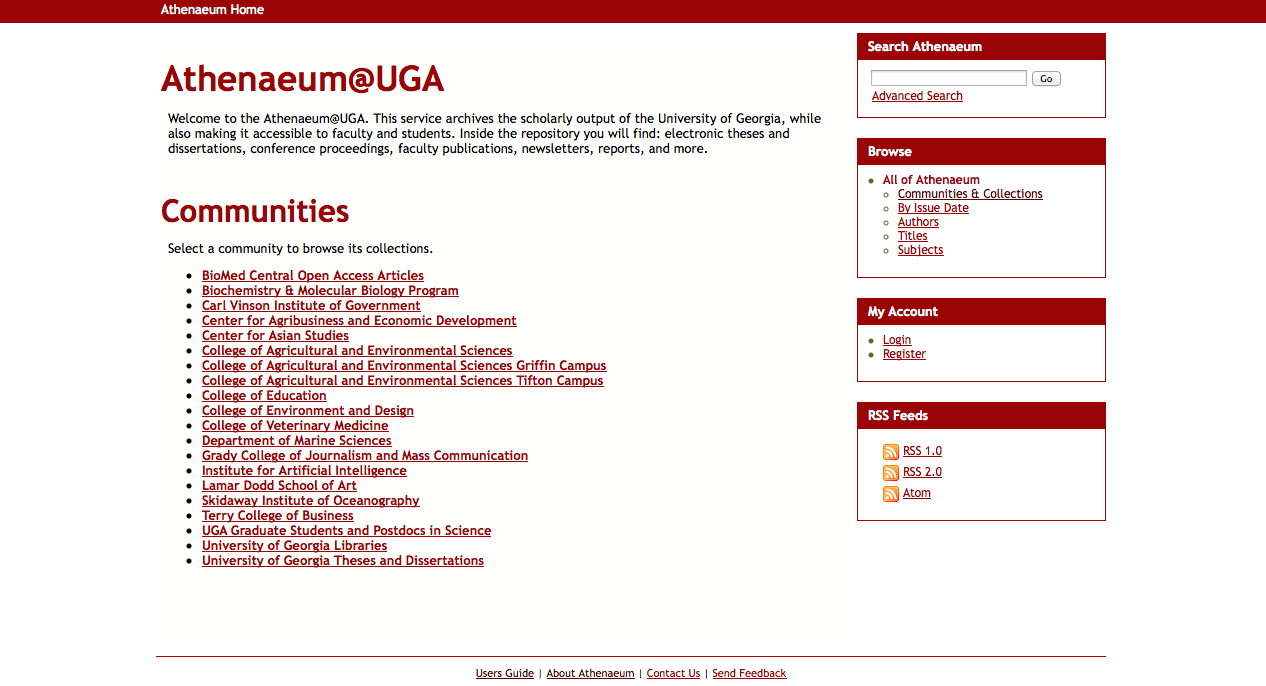Click the RSS Feeds panel header
The width and height of the screenshot is (1266, 686).
(981, 416)
